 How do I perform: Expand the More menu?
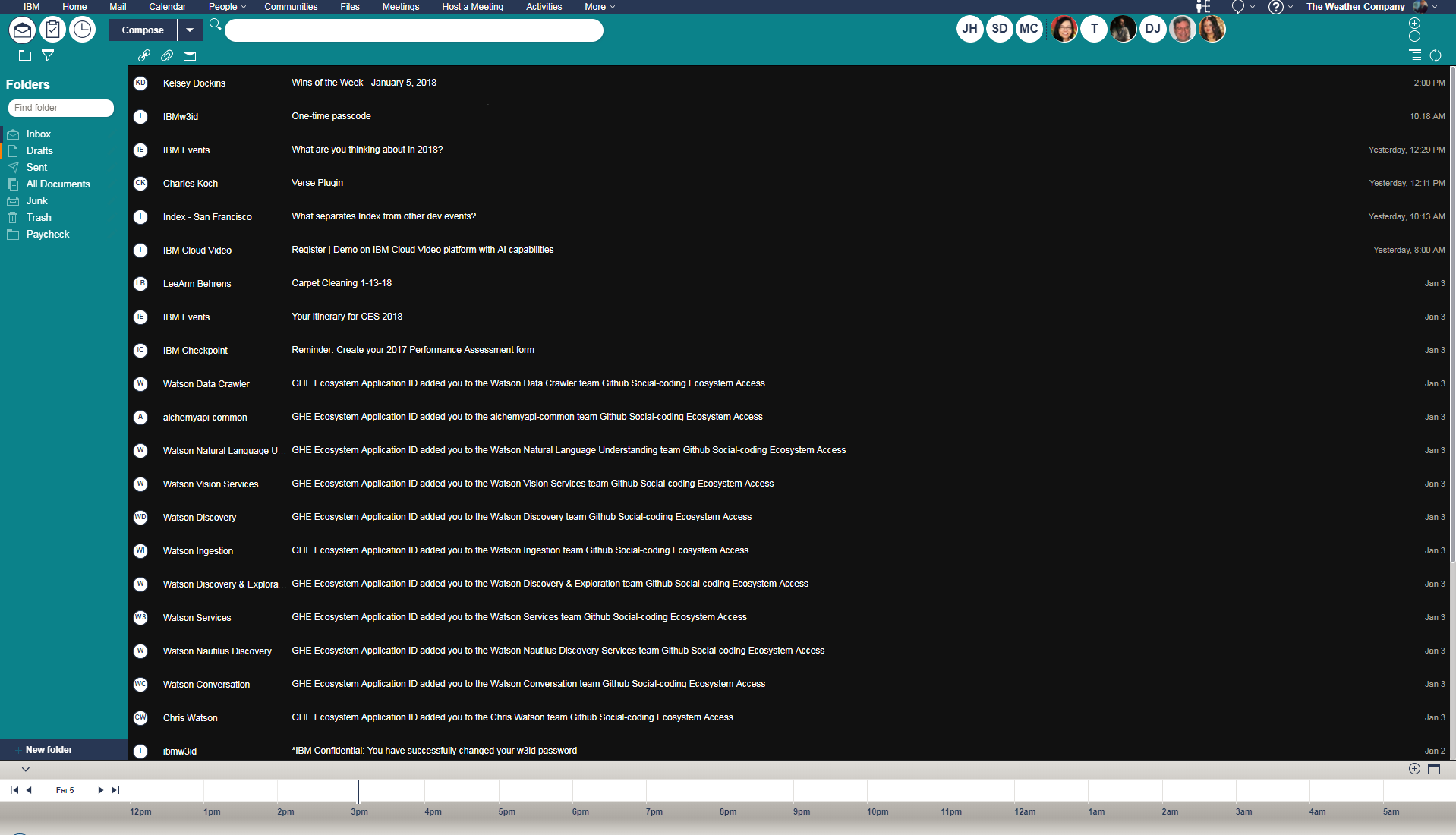[600, 7]
